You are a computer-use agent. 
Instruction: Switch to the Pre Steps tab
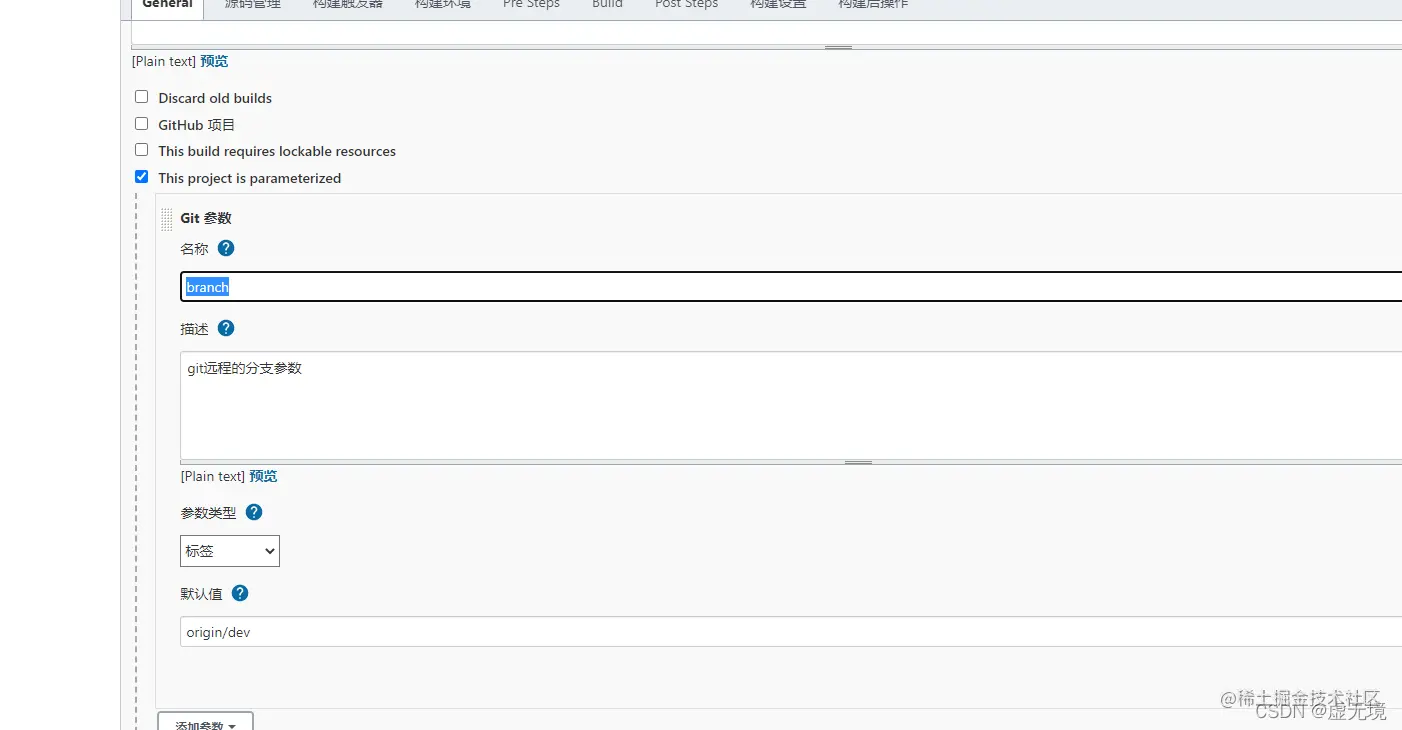point(531,6)
